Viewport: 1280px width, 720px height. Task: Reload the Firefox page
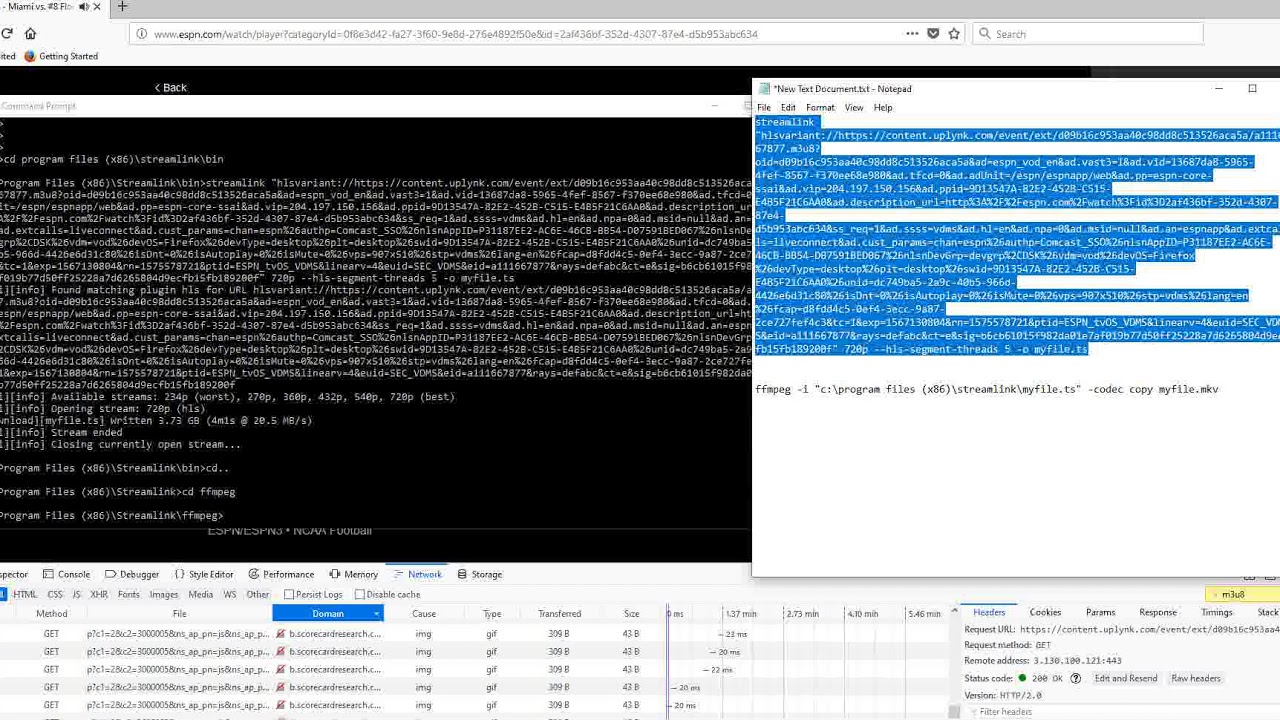(x=6, y=34)
